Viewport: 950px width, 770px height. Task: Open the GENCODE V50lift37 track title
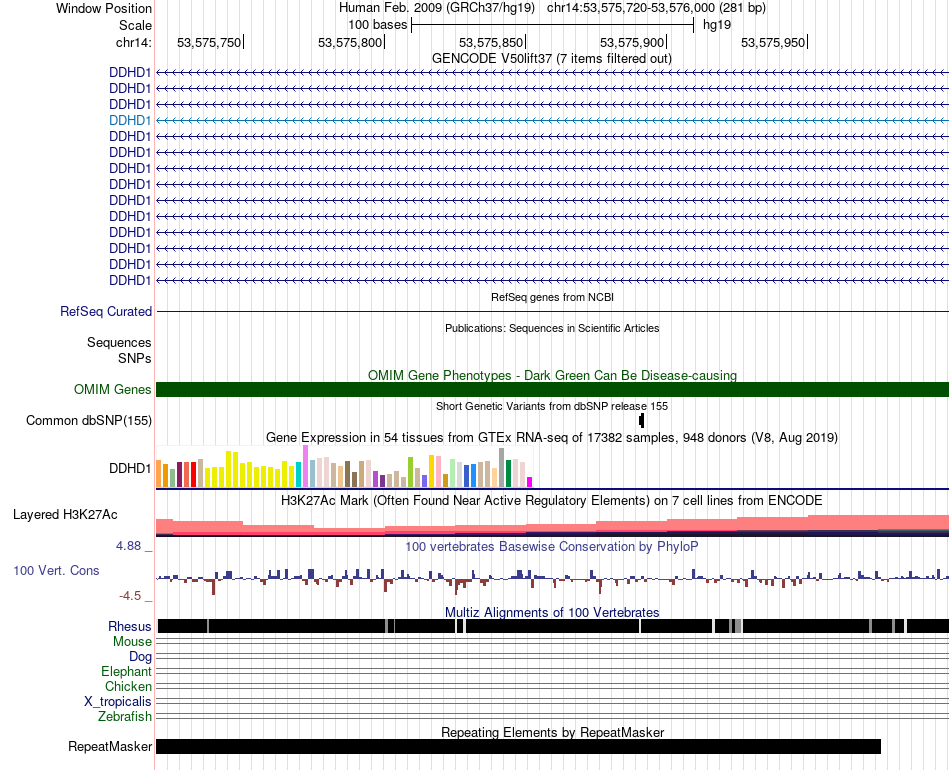click(x=552, y=58)
